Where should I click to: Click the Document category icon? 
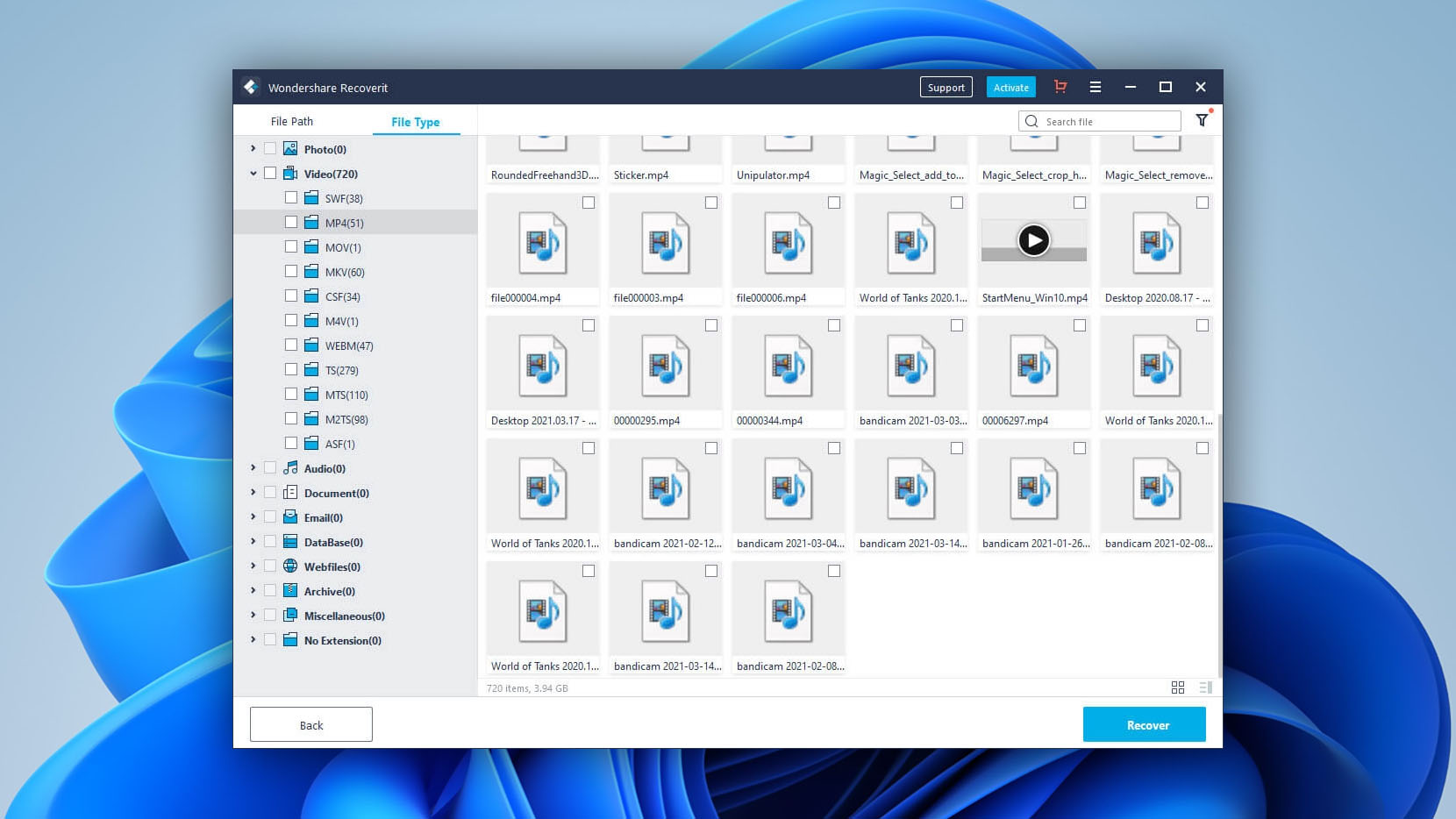[290, 493]
